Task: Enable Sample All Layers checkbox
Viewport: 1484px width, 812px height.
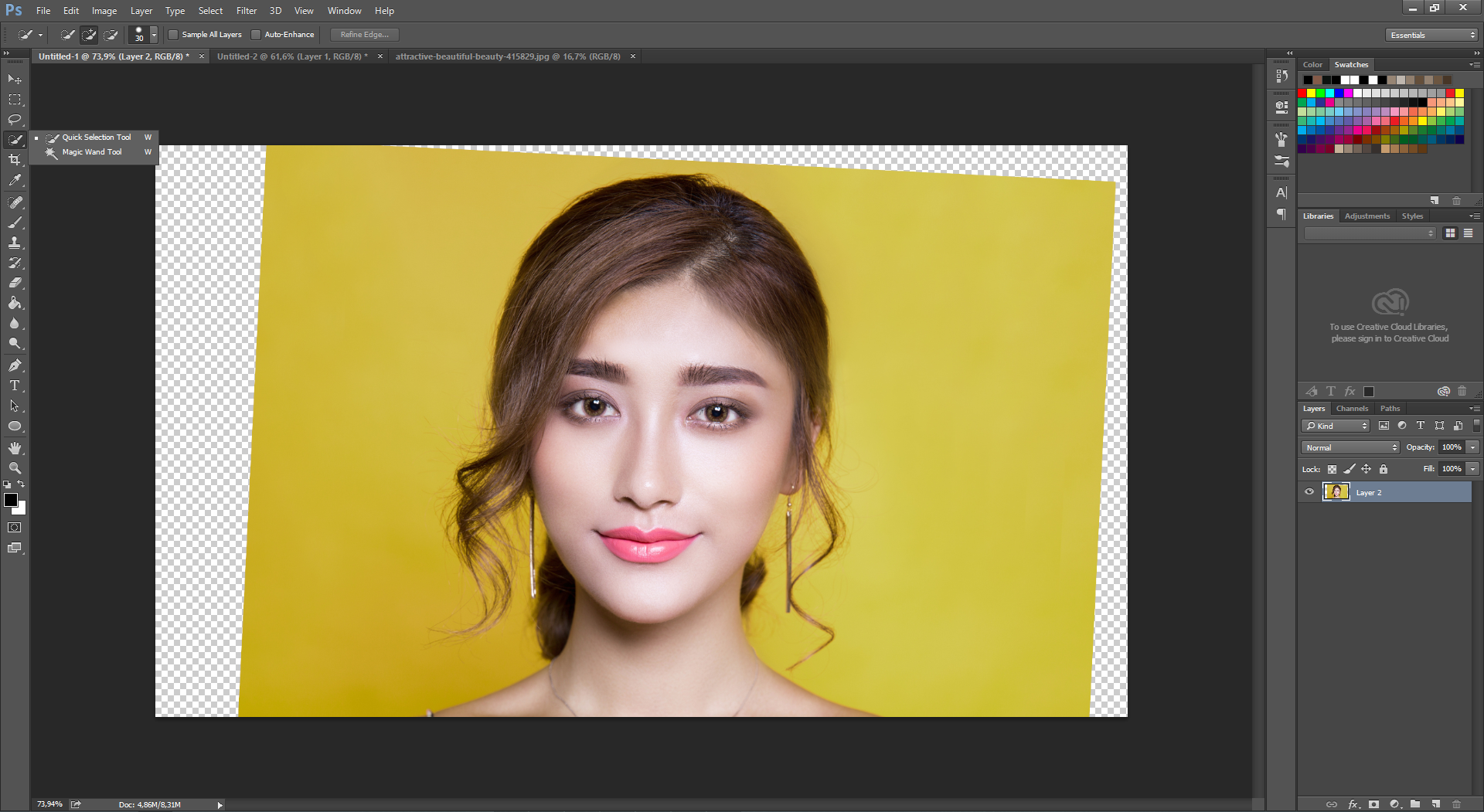Action: (x=174, y=35)
